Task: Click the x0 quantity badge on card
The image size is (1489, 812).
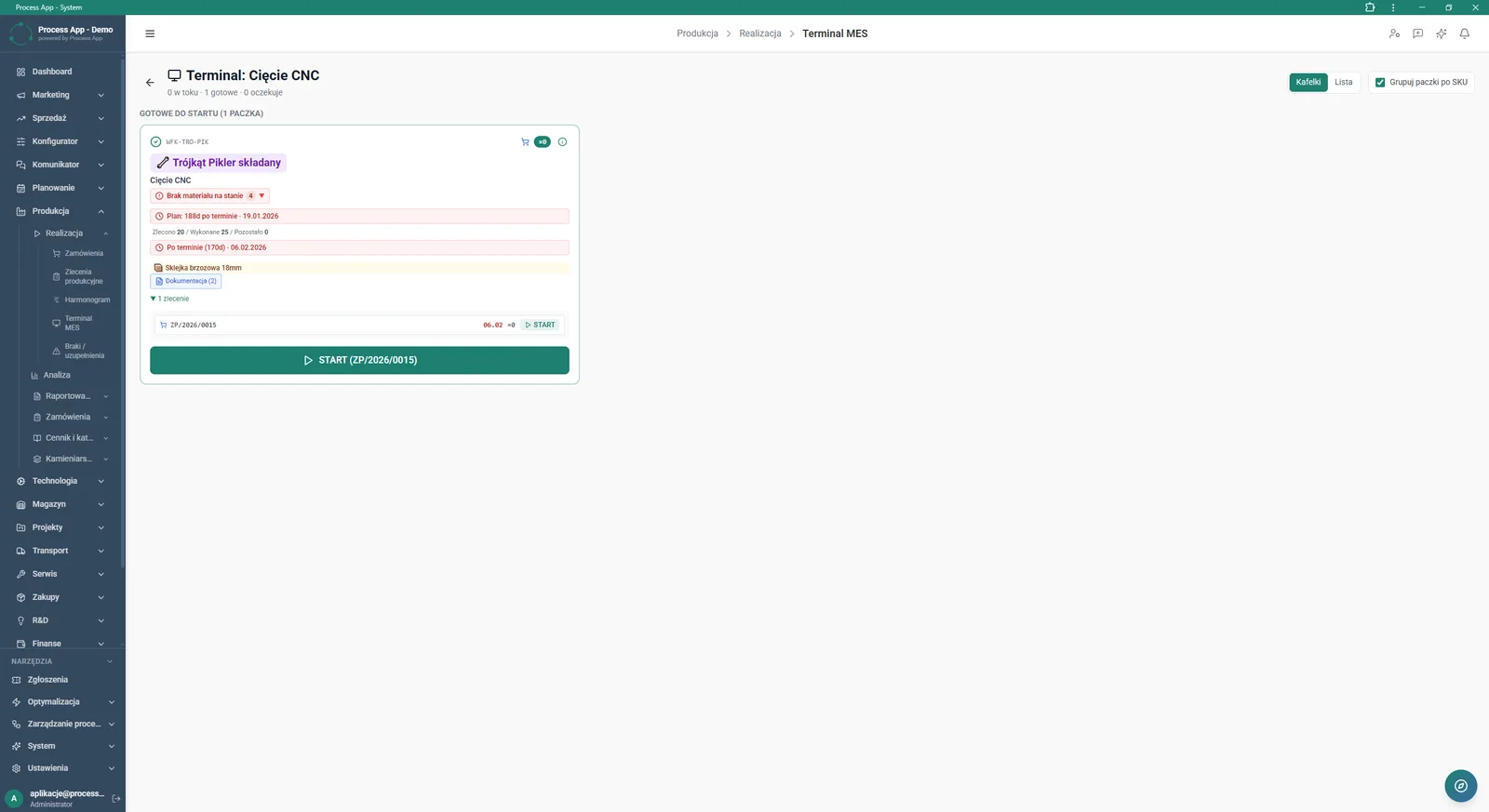Action: [x=543, y=142]
